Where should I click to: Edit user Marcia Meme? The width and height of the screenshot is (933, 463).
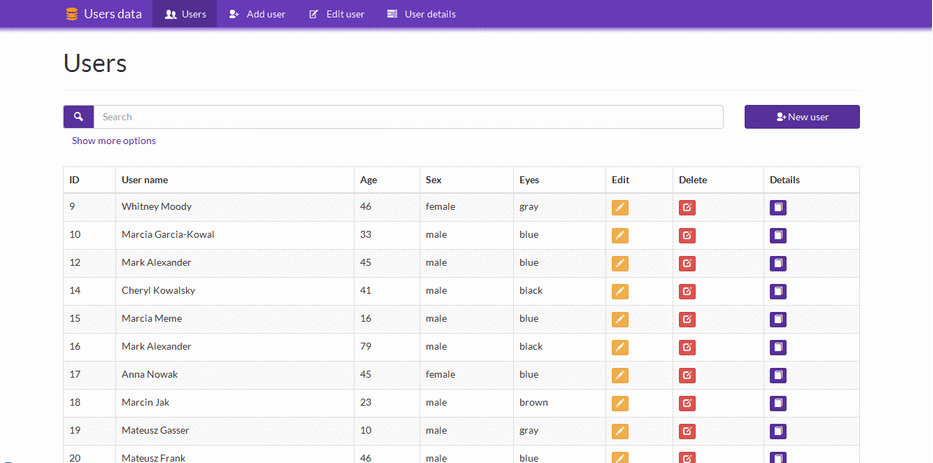[x=619, y=320]
